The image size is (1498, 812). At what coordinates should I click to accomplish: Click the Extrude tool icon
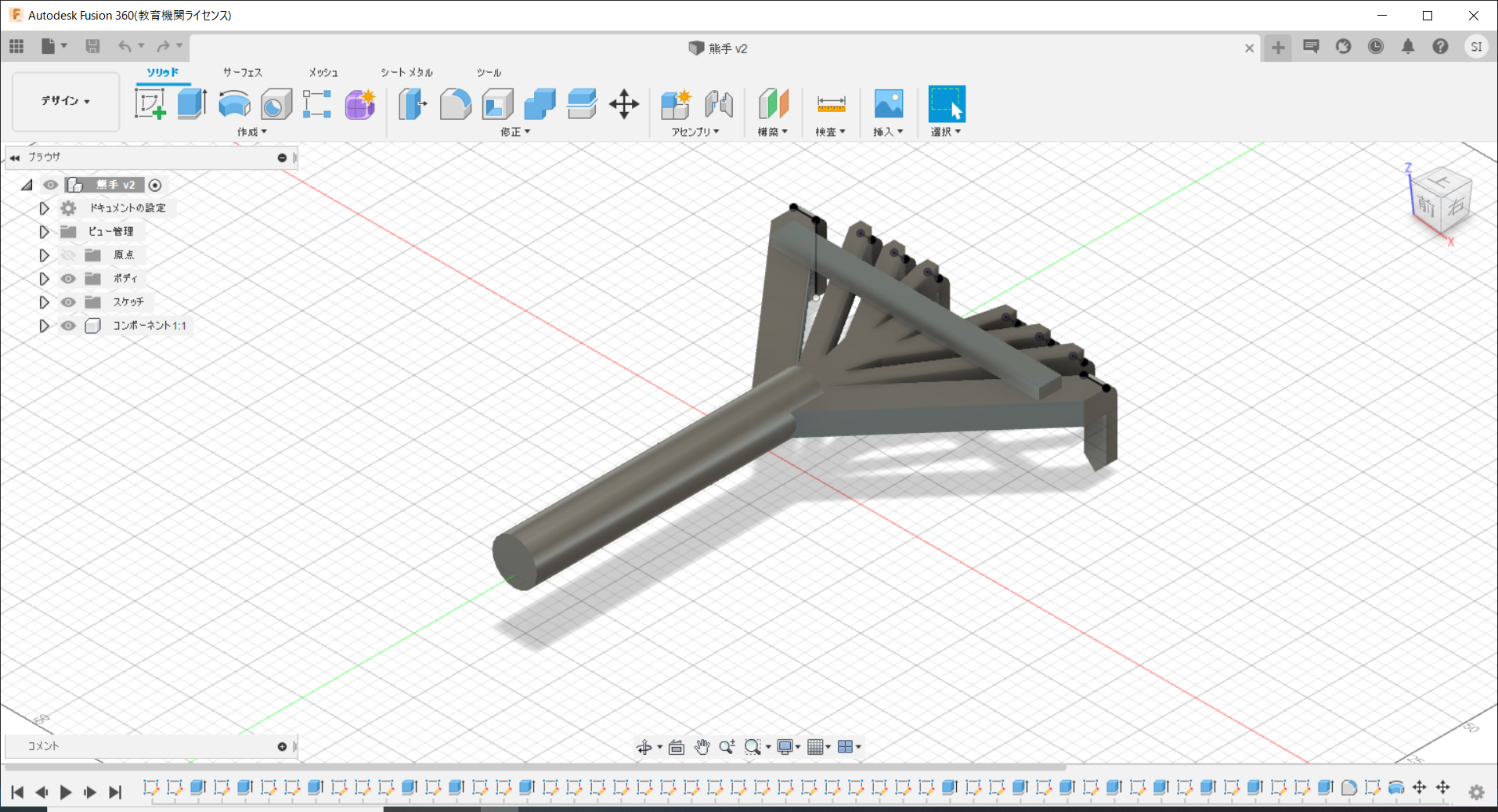click(x=192, y=103)
